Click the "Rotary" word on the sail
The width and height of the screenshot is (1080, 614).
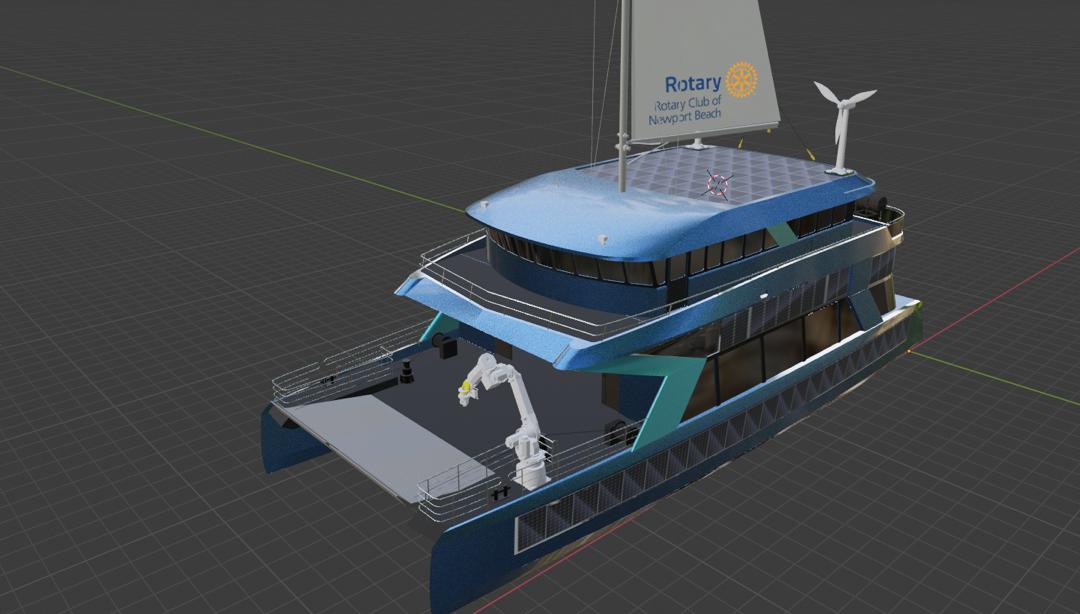click(x=692, y=84)
